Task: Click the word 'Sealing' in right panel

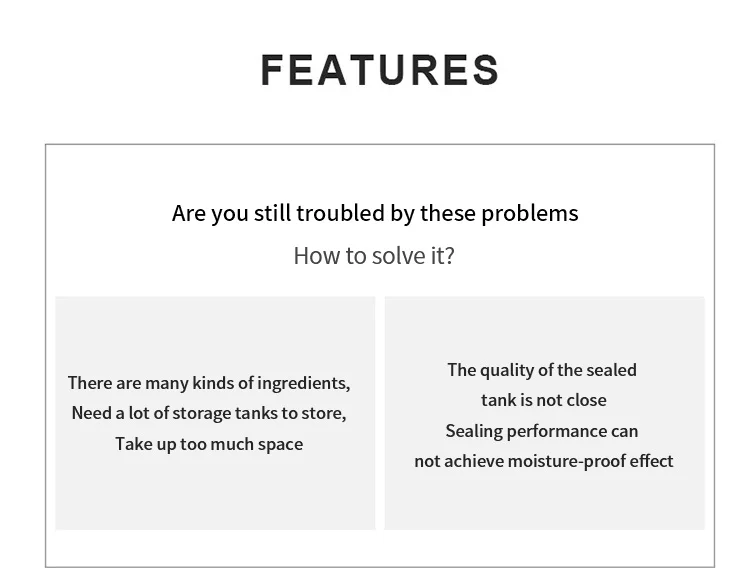Action: pos(473,431)
